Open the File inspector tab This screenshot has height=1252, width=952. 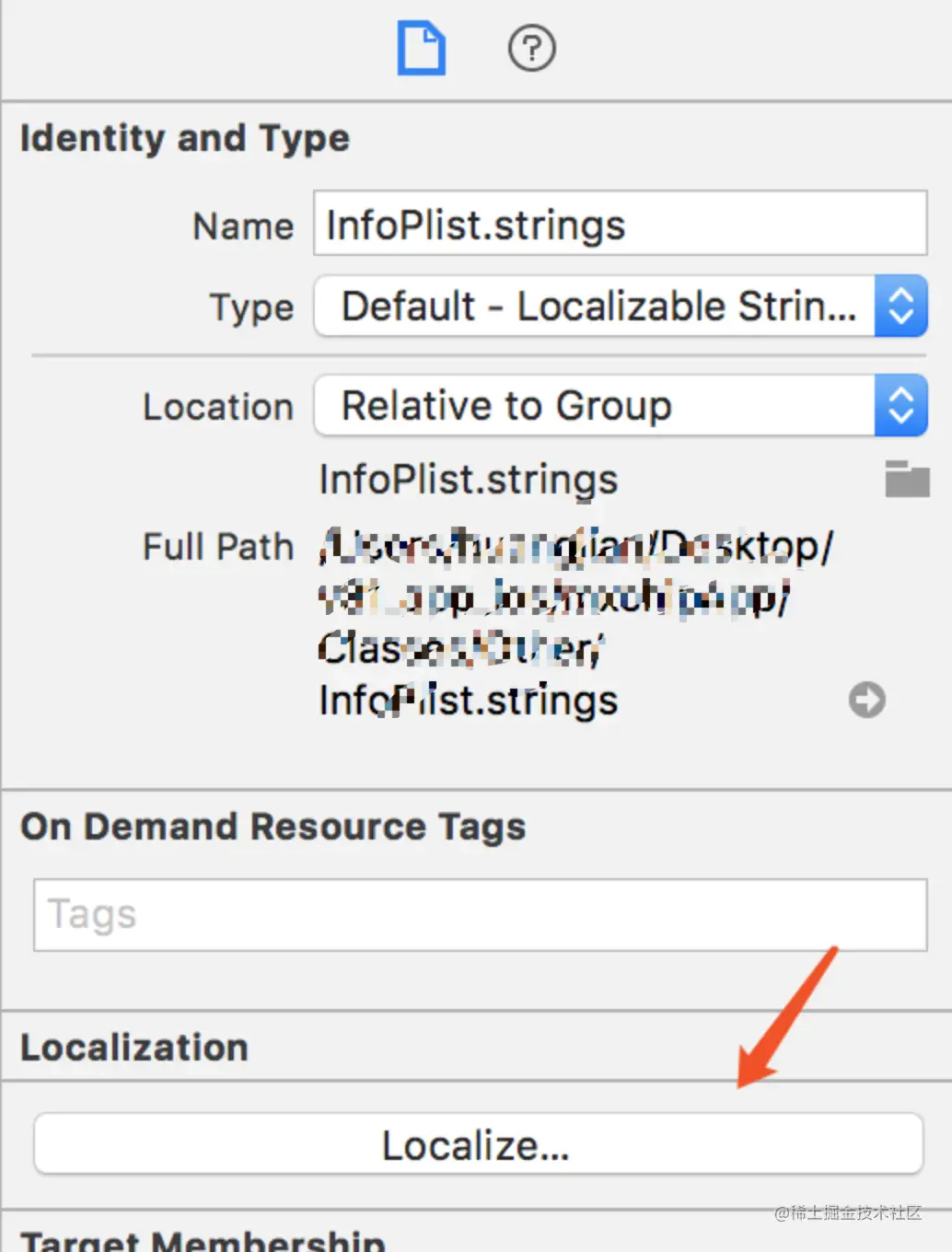(422, 49)
